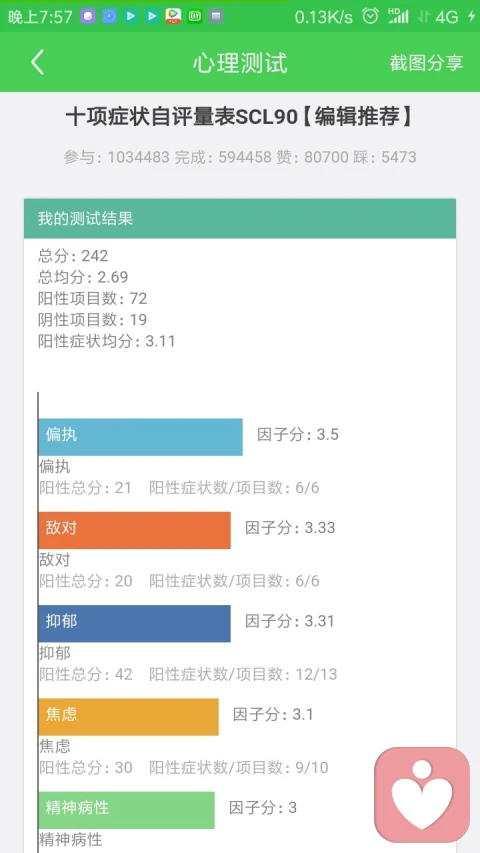The width and height of the screenshot is (480, 853).
Task: Tap 截图分享 to share screenshot
Action: 426,63
